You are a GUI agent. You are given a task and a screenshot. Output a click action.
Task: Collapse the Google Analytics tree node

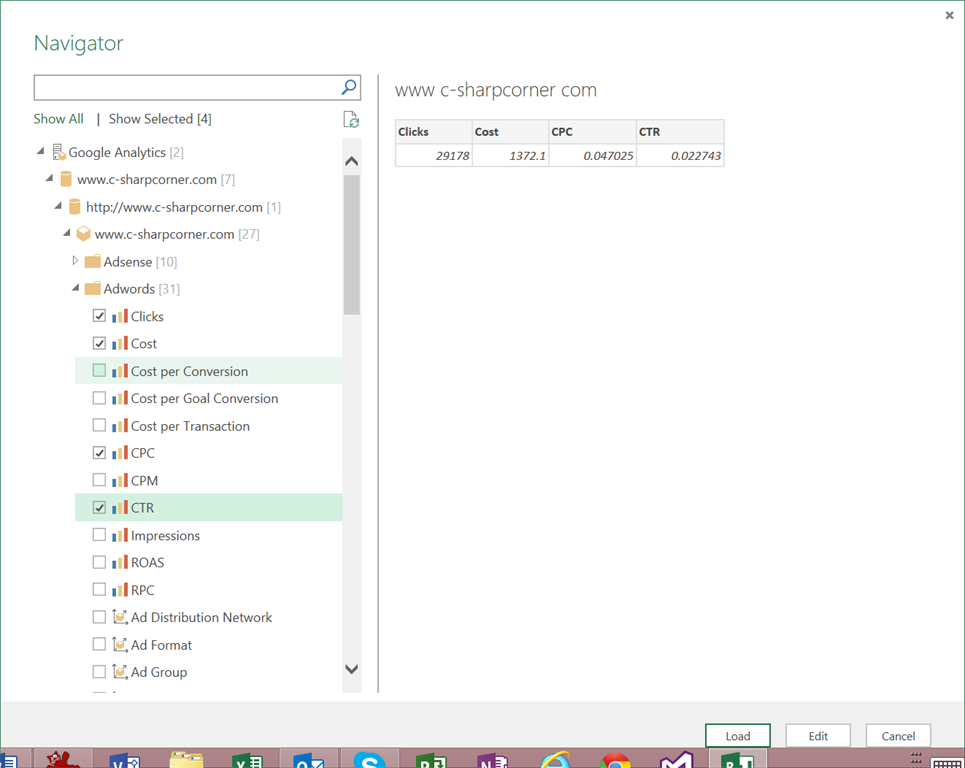point(41,151)
